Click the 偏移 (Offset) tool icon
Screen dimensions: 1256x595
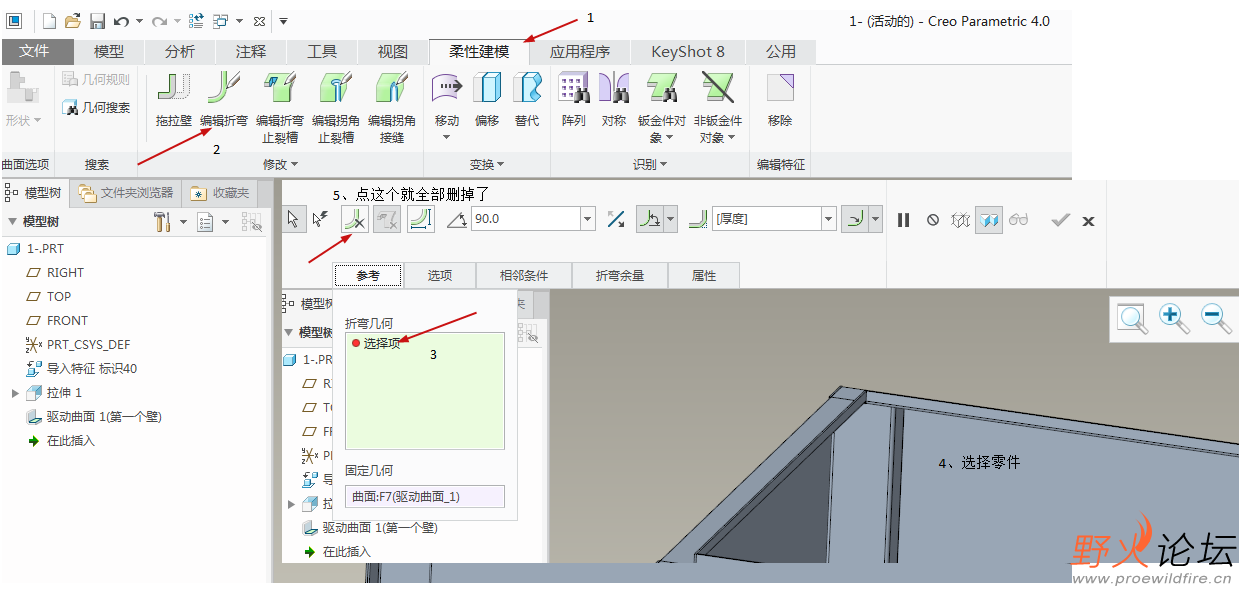487,89
